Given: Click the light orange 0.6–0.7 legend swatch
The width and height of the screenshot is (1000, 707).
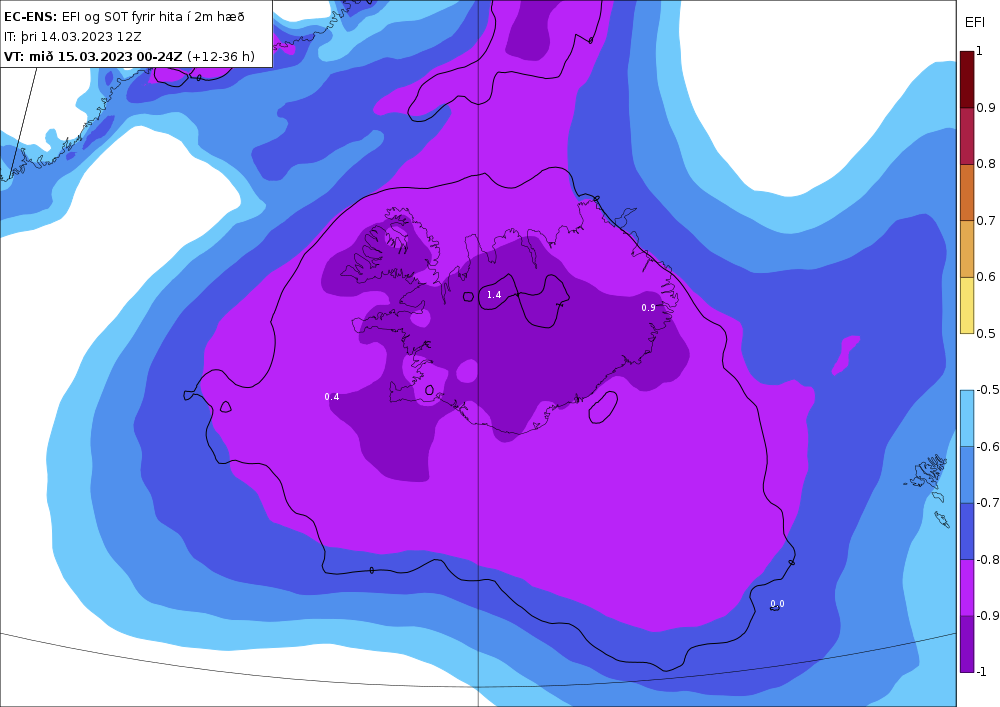Looking at the screenshot, I should (x=967, y=249).
